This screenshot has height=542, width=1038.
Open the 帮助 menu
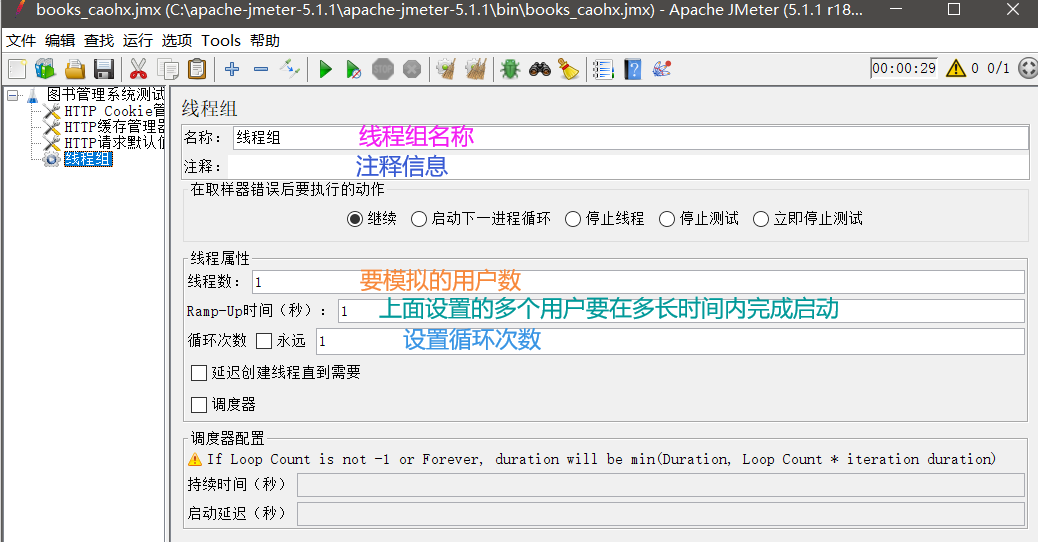pyautogui.click(x=265, y=41)
